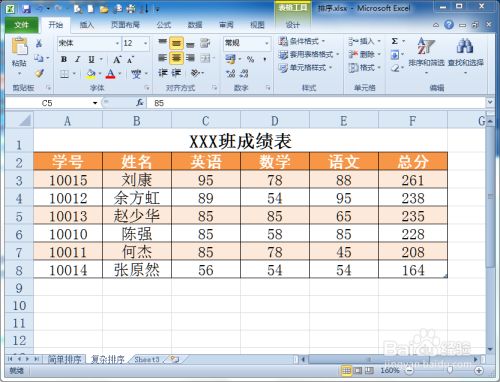Click Format cells button
The image size is (500, 382).
(364, 68)
